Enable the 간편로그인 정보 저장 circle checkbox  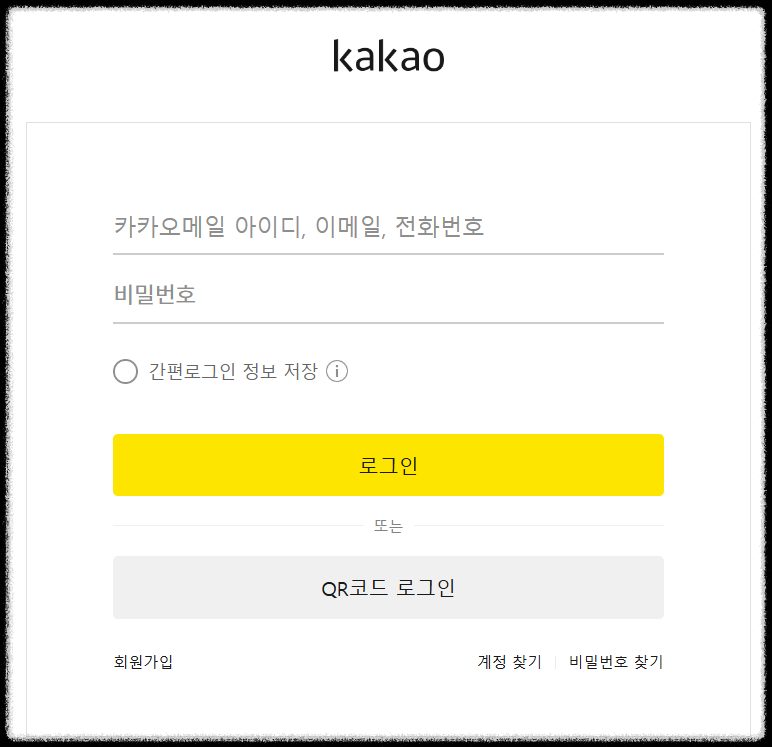(126, 371)
